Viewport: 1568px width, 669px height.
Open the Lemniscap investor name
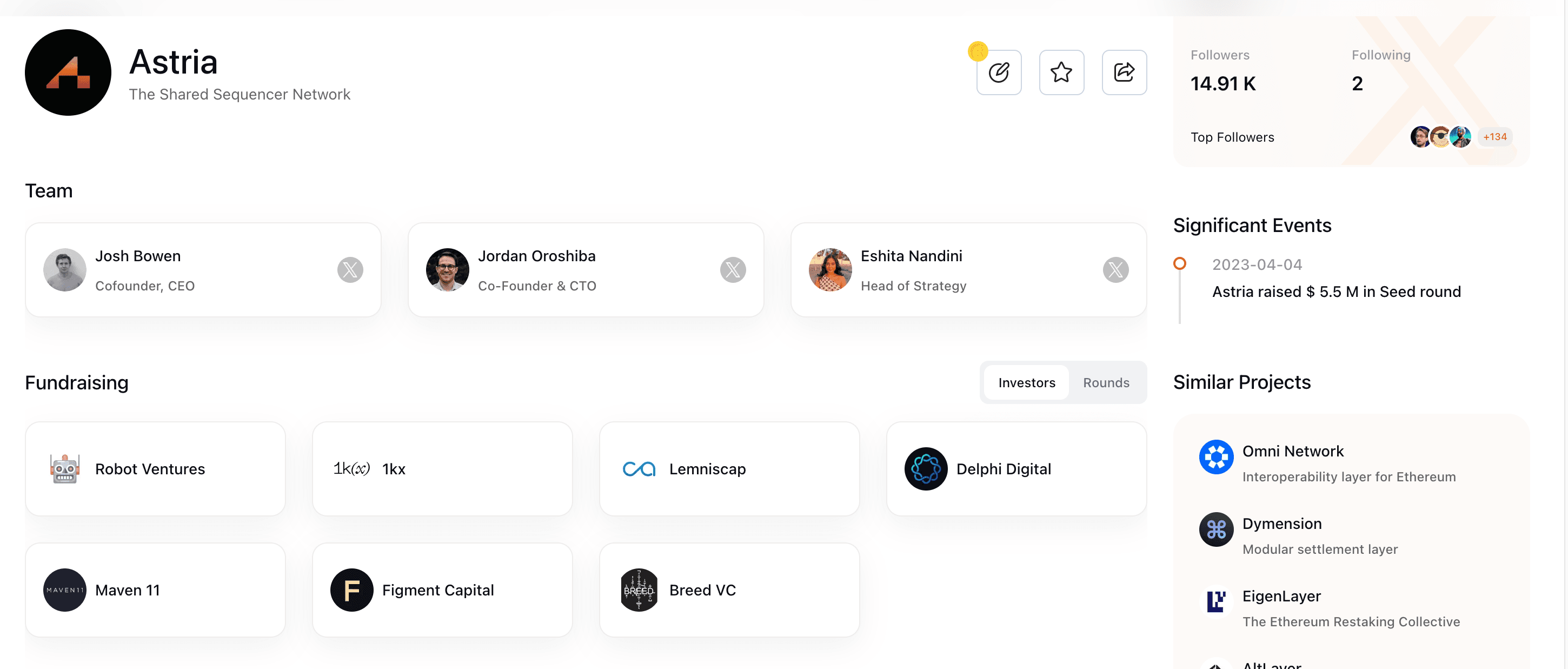(707, 469)
